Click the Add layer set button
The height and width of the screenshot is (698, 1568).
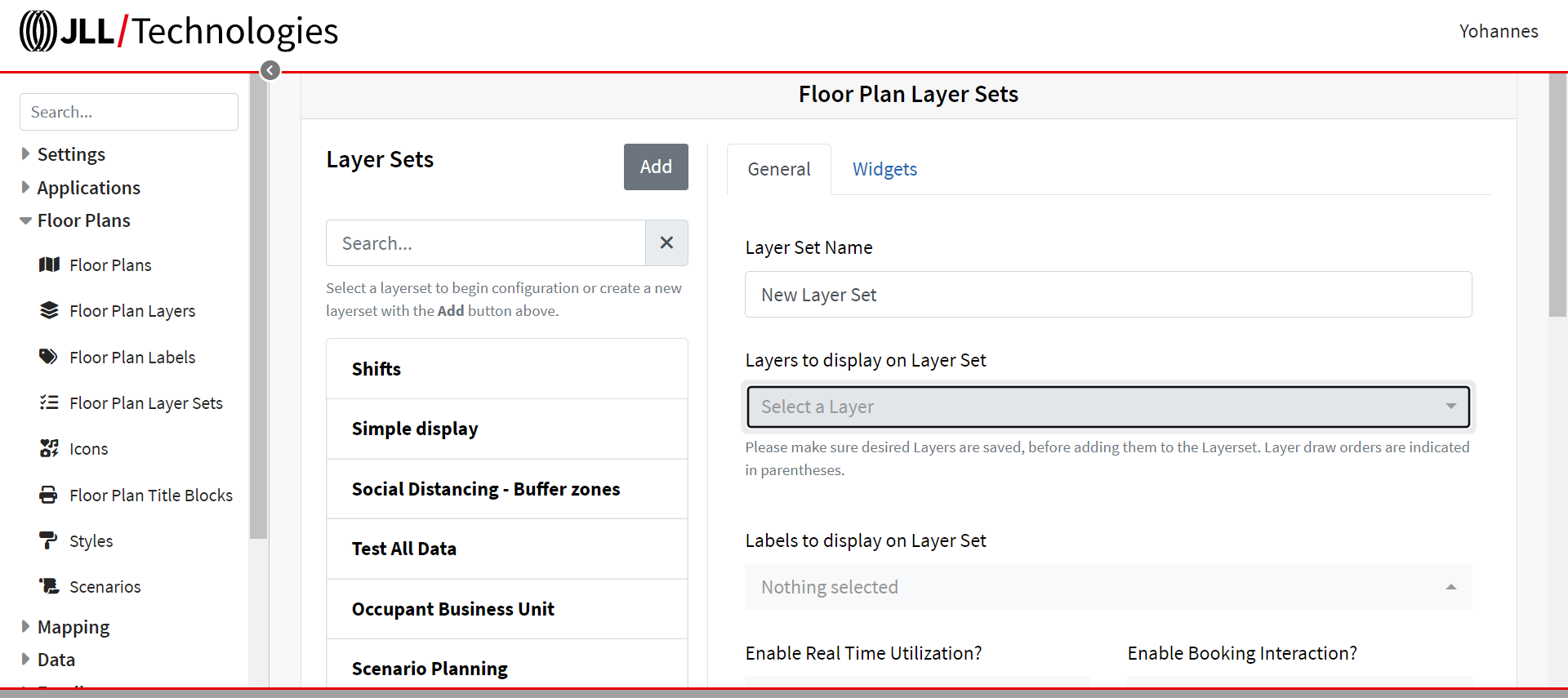[656, 167]
